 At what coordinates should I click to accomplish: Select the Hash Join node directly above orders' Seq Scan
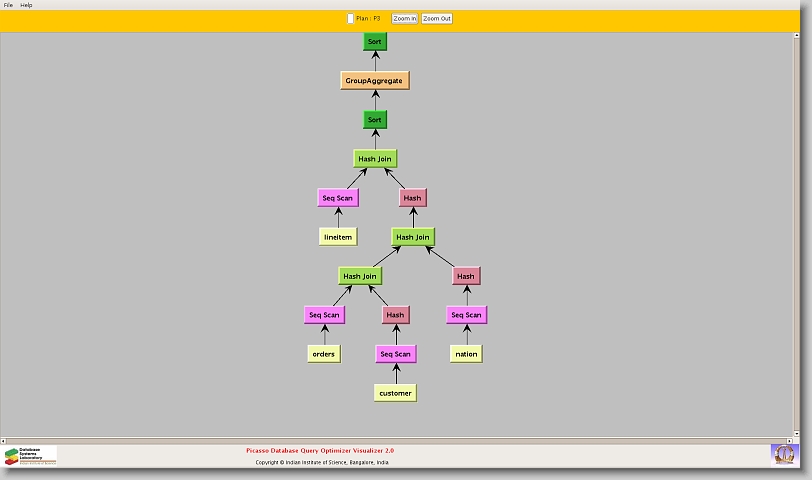(360, 276)
